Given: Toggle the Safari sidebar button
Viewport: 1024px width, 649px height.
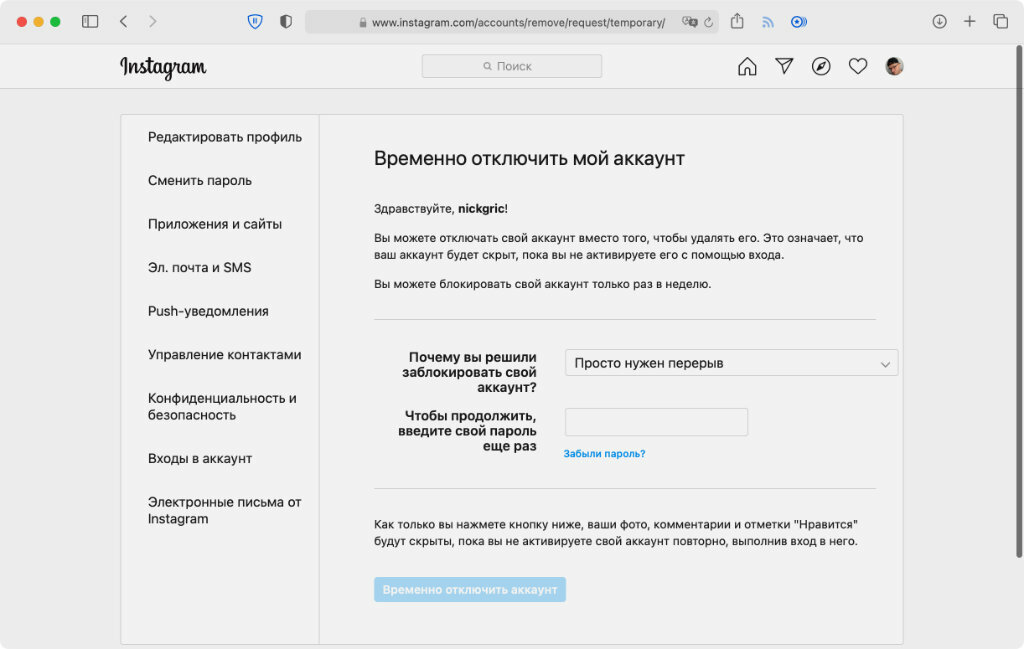Looking at the screenshot, I should tap(90, 22).
